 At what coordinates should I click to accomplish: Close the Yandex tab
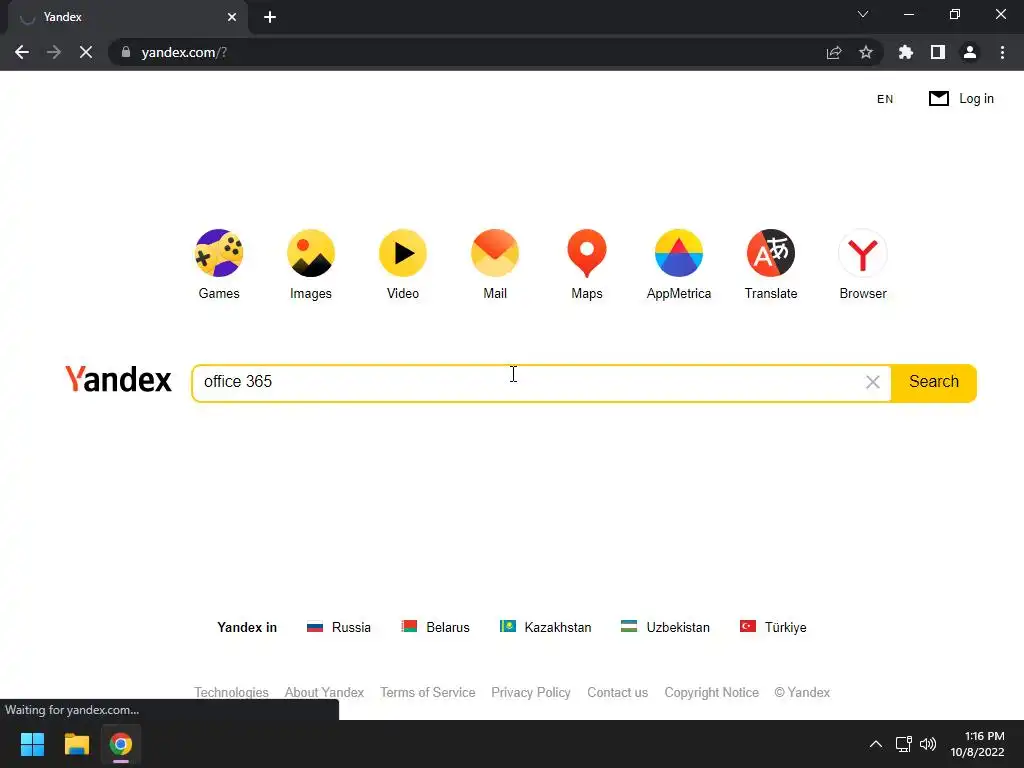(x=232, y=17)
